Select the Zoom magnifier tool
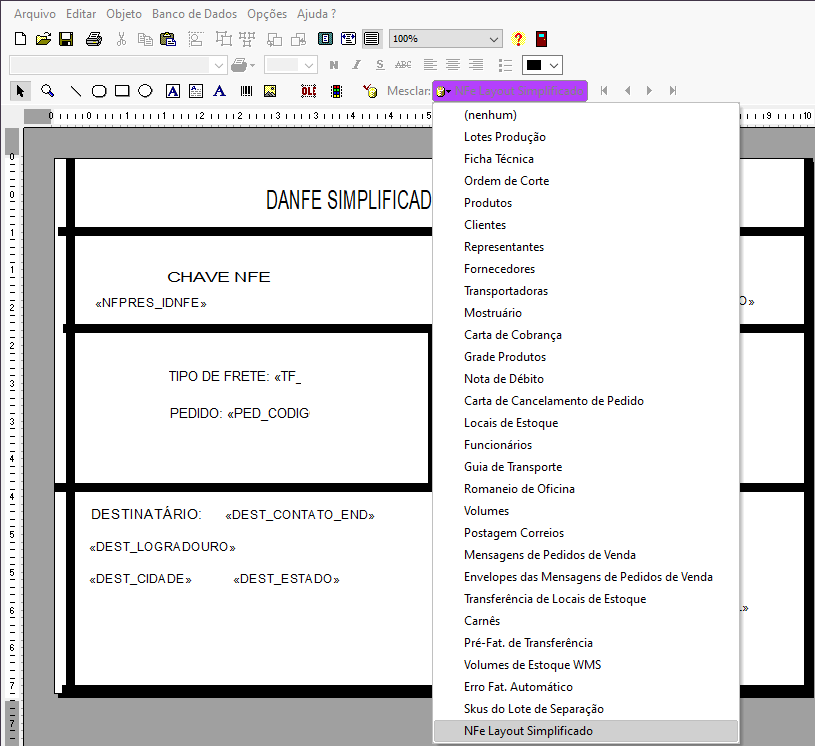815x746 pixels. [47, 91]
